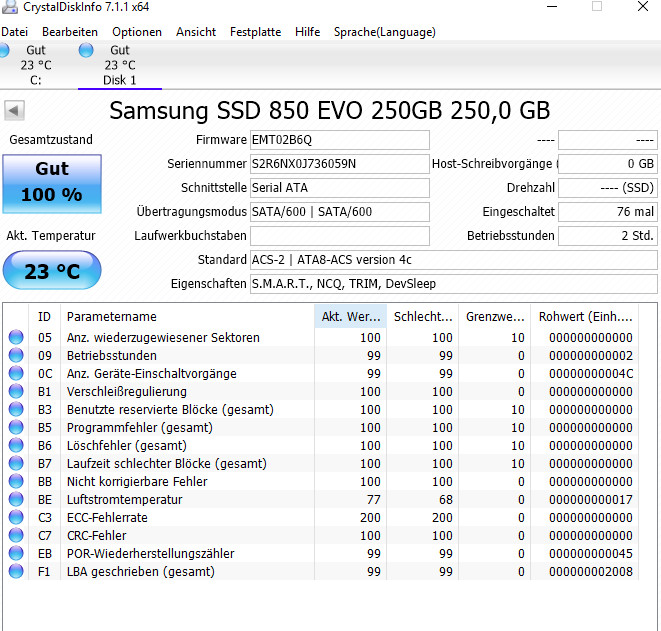The image size is (661, 631).
Task: Click the Akt. Wer... column header
Action: tap(351, 317)
